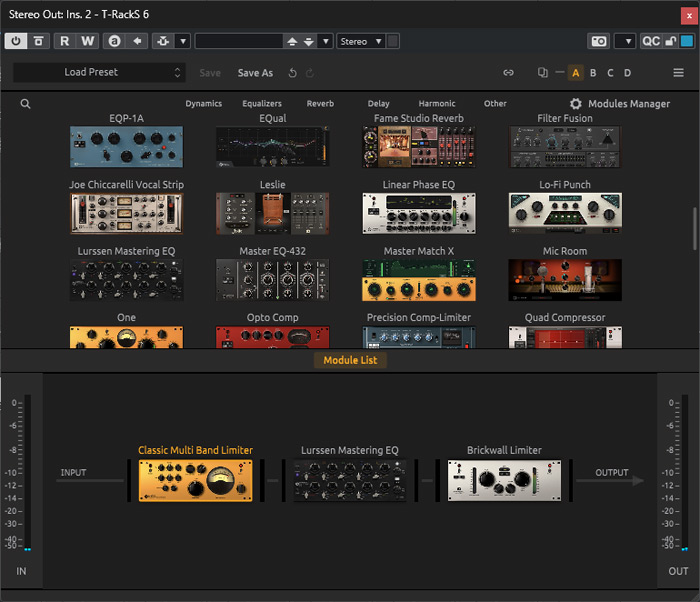Open the preset management dropdown arrow
This screenshot has height=602, width=700.
click(326, 41)
